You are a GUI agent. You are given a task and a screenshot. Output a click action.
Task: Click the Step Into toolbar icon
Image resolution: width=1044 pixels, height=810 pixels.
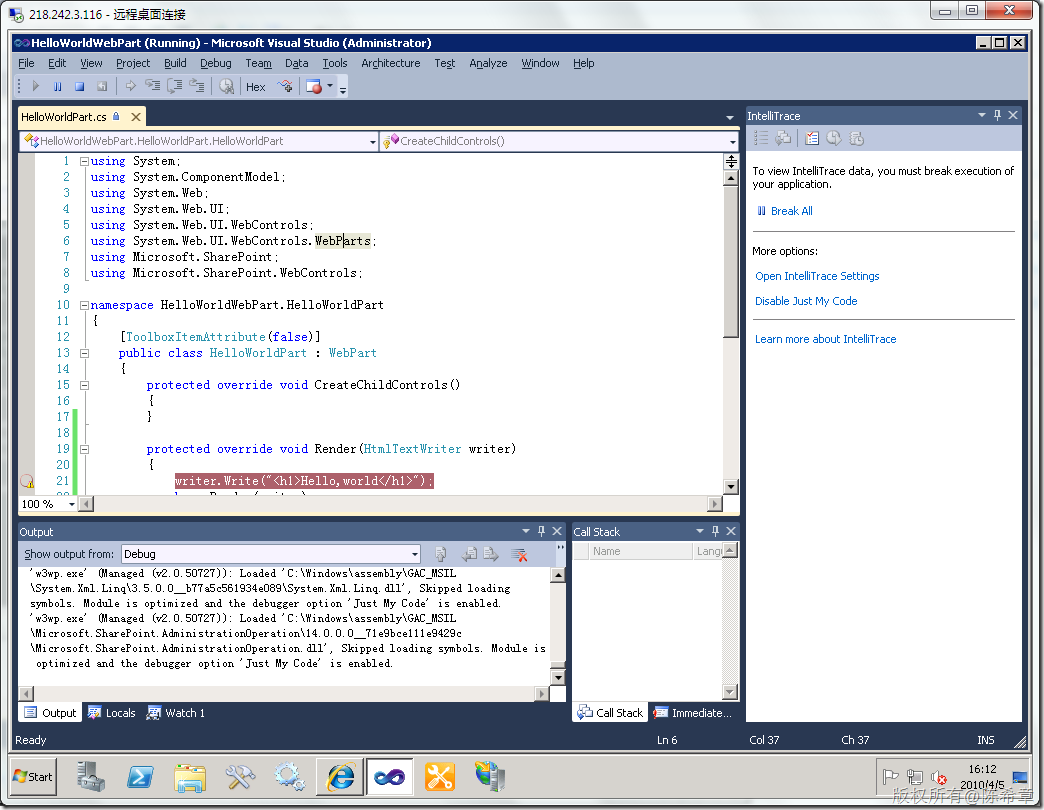tap(152, 86)
